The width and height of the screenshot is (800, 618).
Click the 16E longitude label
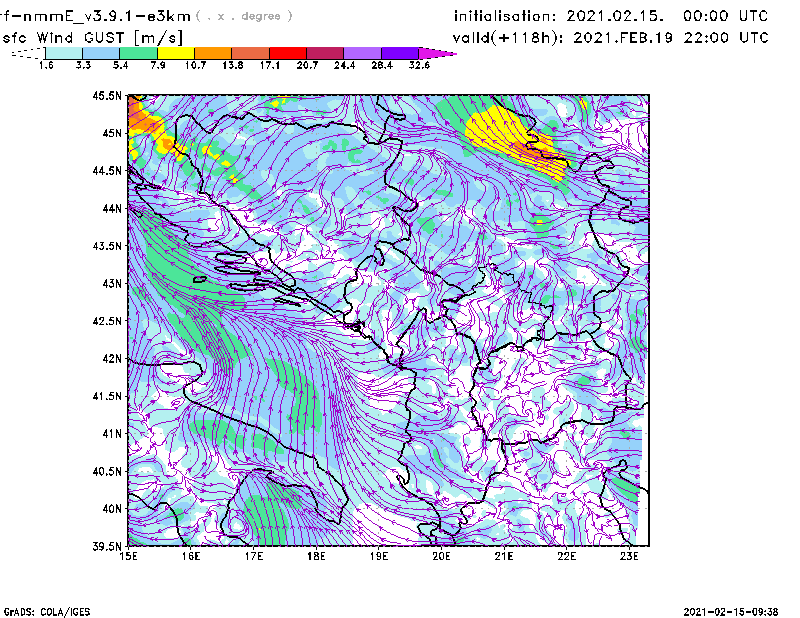(x=191, y=556)
